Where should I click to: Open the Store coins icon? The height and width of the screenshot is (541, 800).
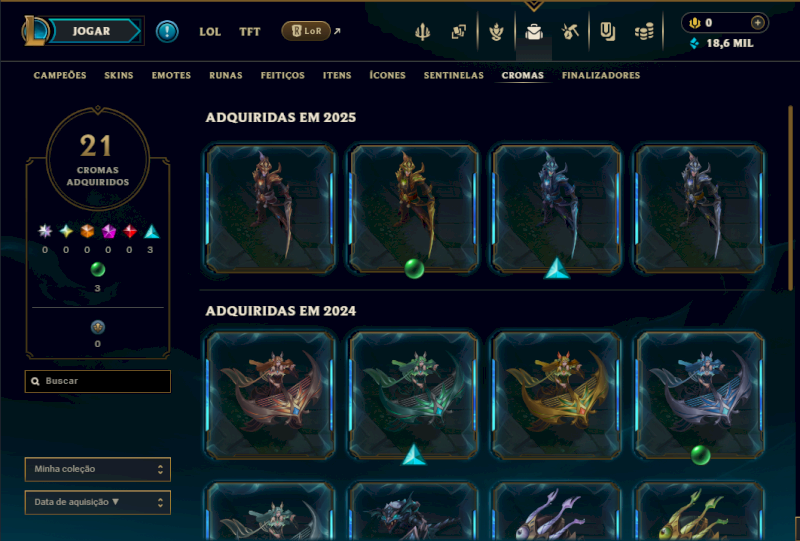pos(644,32)
